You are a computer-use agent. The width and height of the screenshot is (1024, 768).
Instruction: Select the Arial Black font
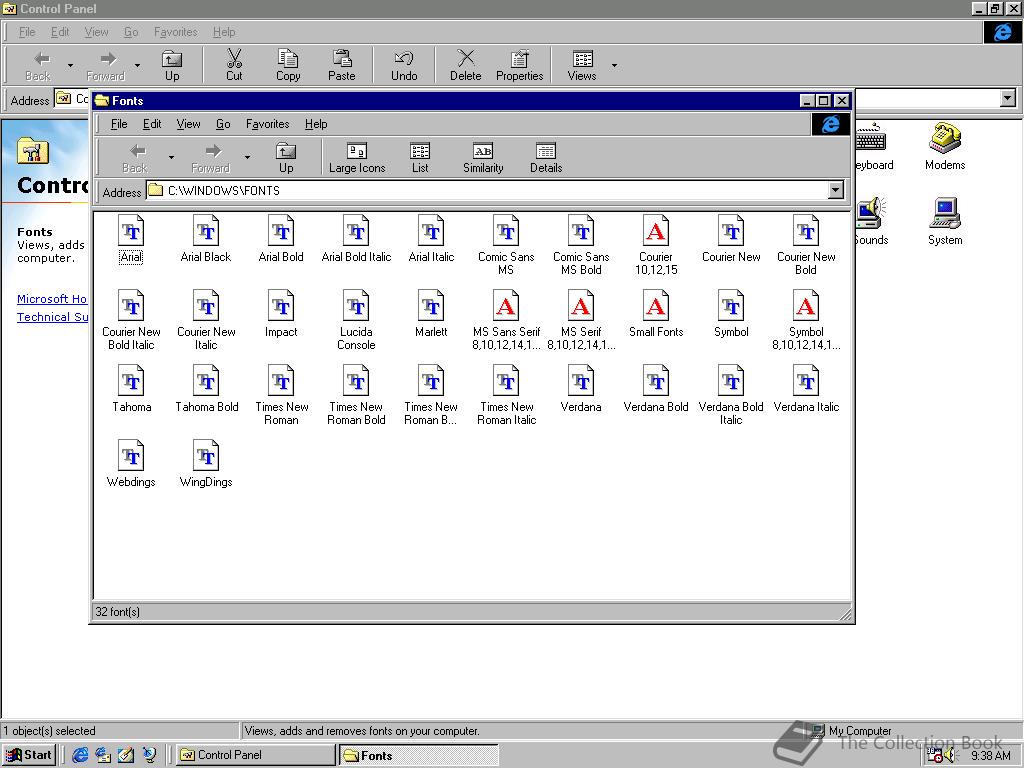206,239
